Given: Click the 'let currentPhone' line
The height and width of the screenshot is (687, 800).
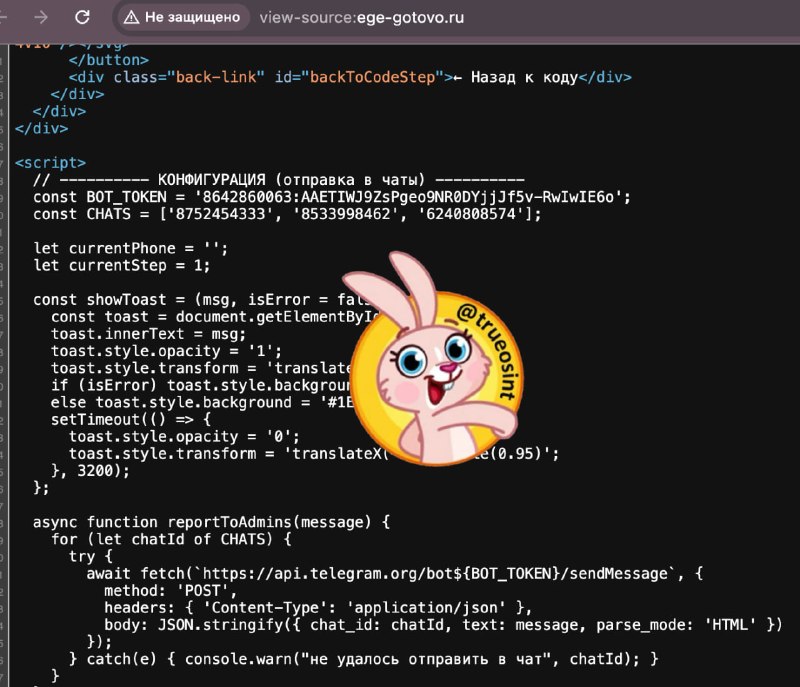Looking at the screenshot, I should pos(131,248).
